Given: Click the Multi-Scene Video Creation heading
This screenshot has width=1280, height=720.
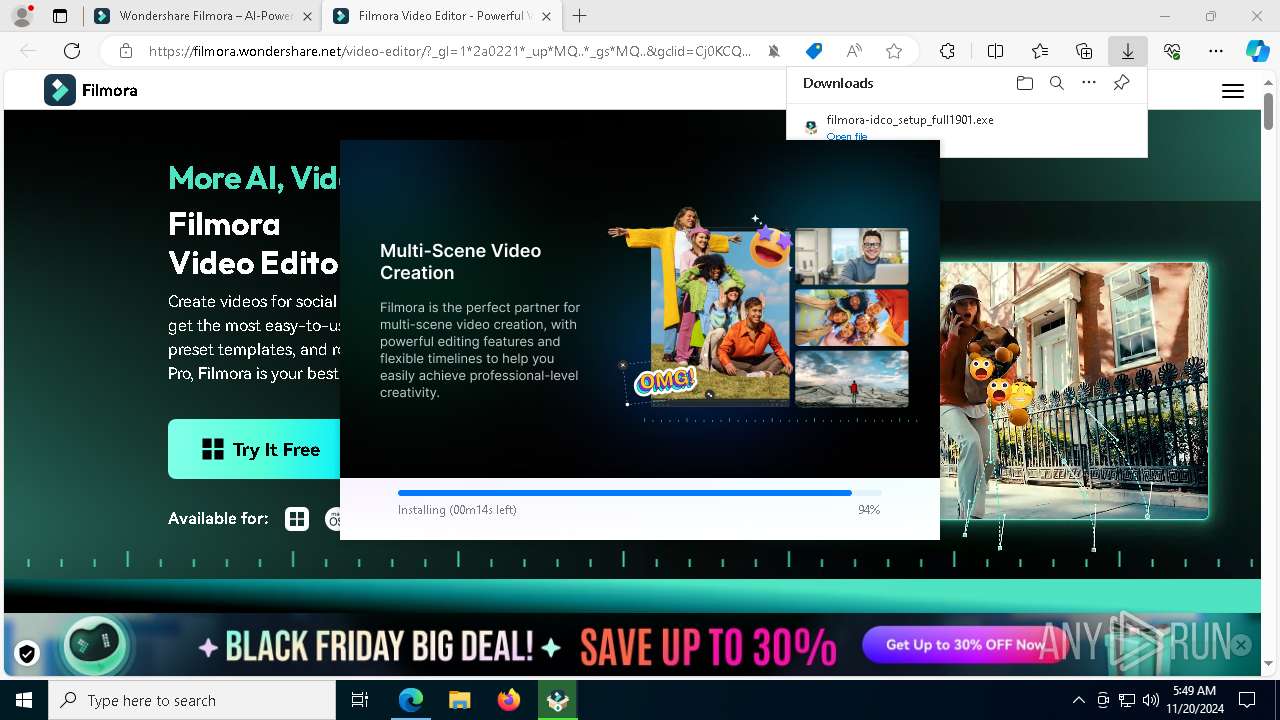Looking at the screenshot, I should (x=460, y=261).
